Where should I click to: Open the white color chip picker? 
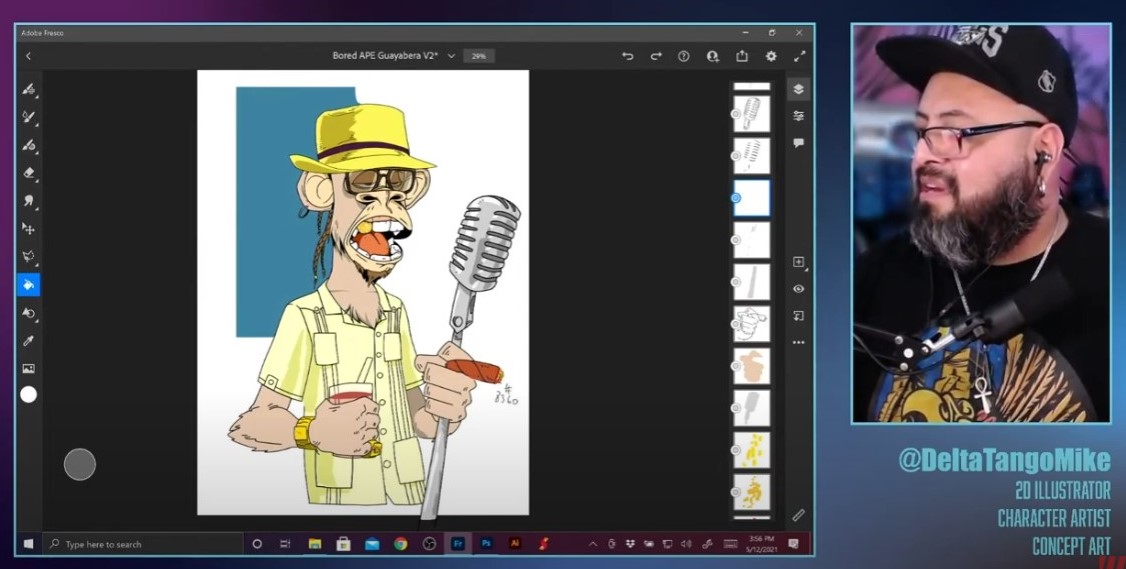point(29,394)
